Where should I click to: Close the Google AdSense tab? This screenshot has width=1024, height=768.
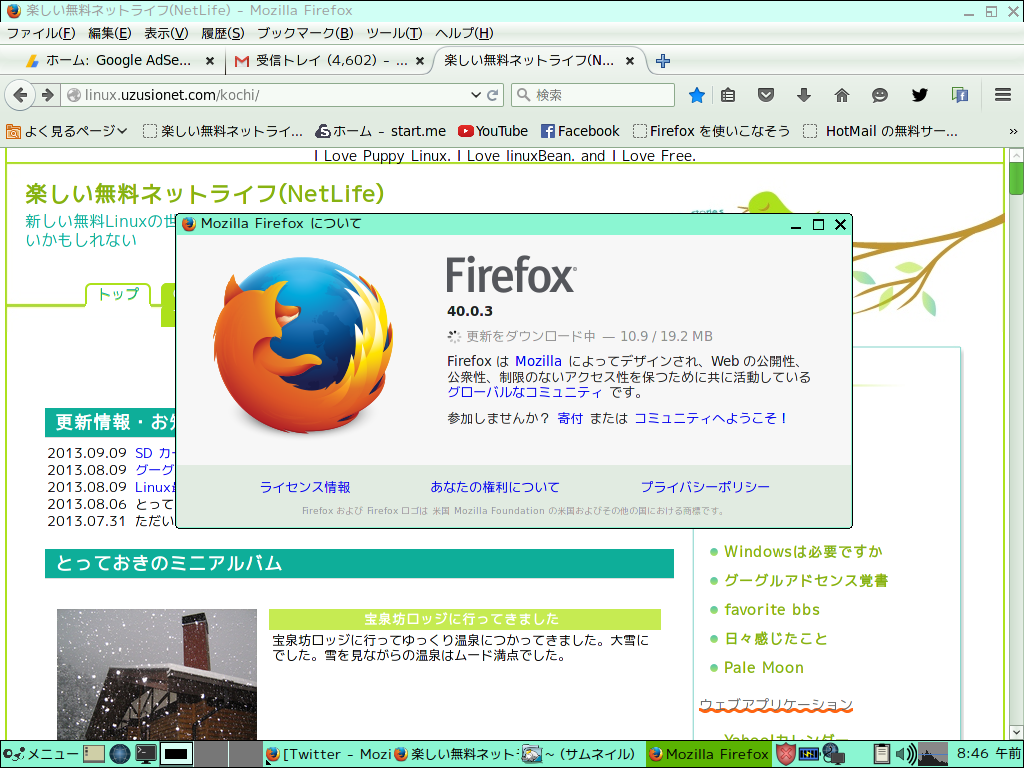tap(210, 61)
